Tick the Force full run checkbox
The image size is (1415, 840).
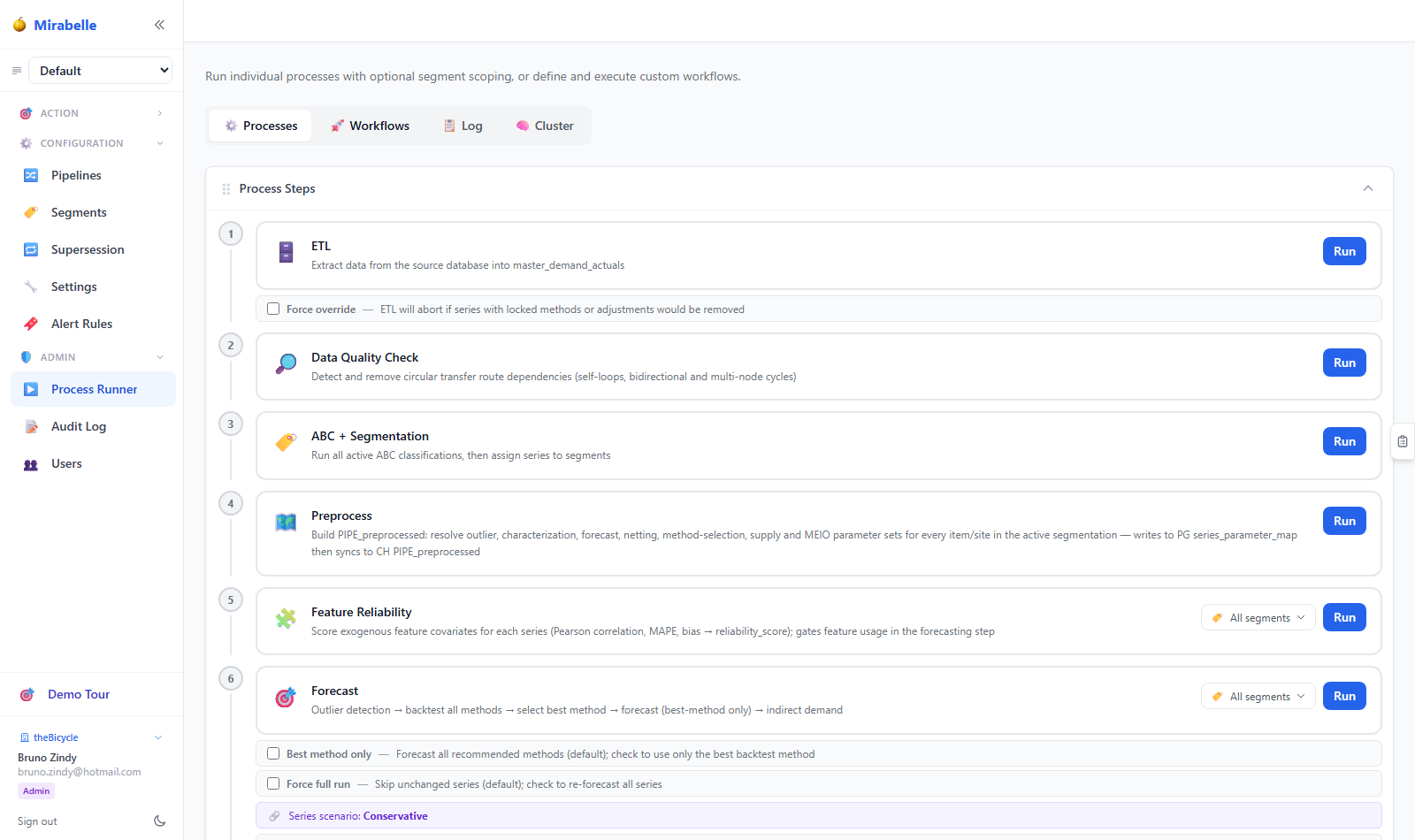(273, 783)
